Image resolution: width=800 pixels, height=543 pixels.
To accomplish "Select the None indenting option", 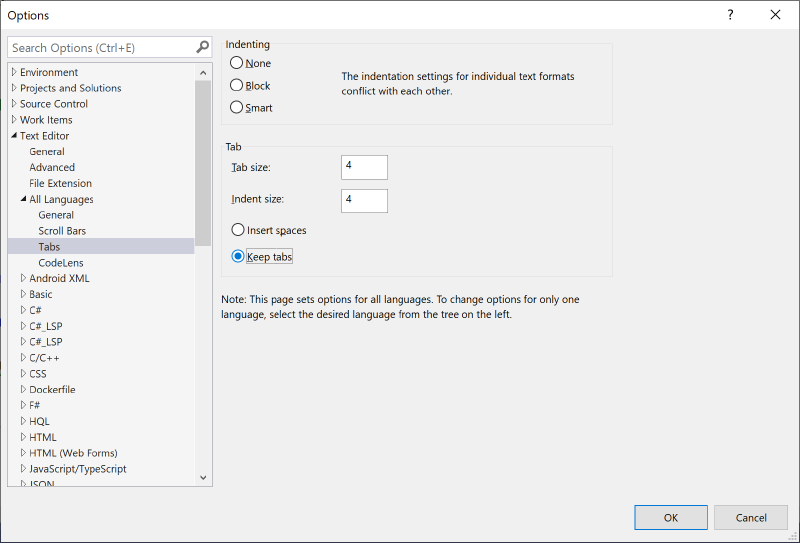I will pos(236,63).
